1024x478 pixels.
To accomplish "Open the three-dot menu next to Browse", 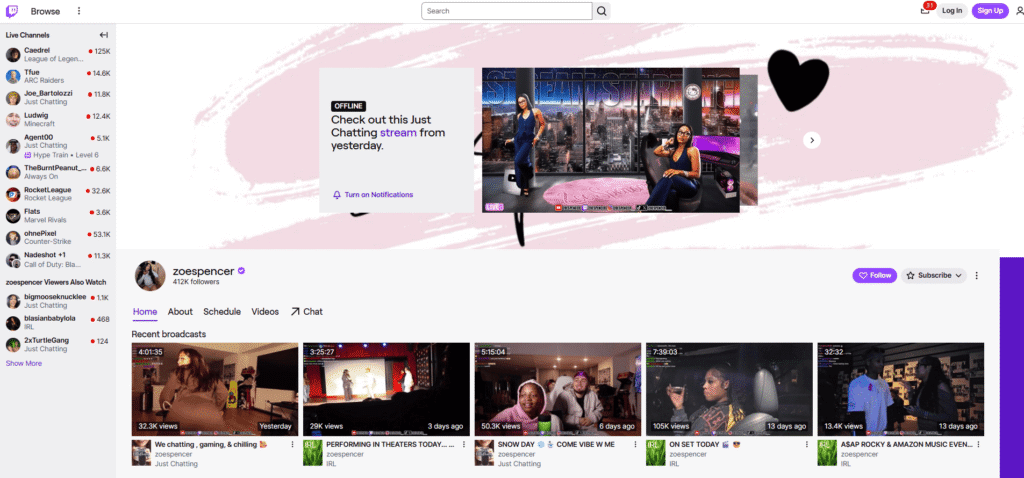I will [x=79, y=11].
